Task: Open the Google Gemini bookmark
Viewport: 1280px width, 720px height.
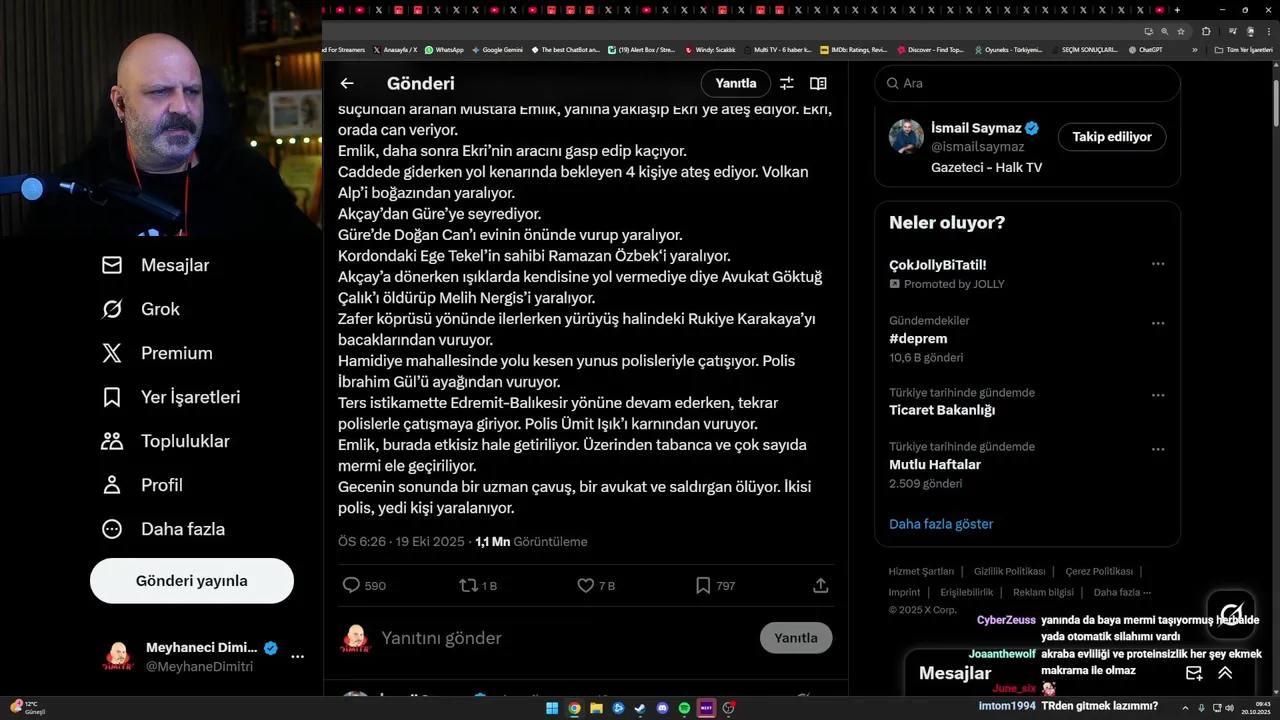Action: [x=496, y=49]
